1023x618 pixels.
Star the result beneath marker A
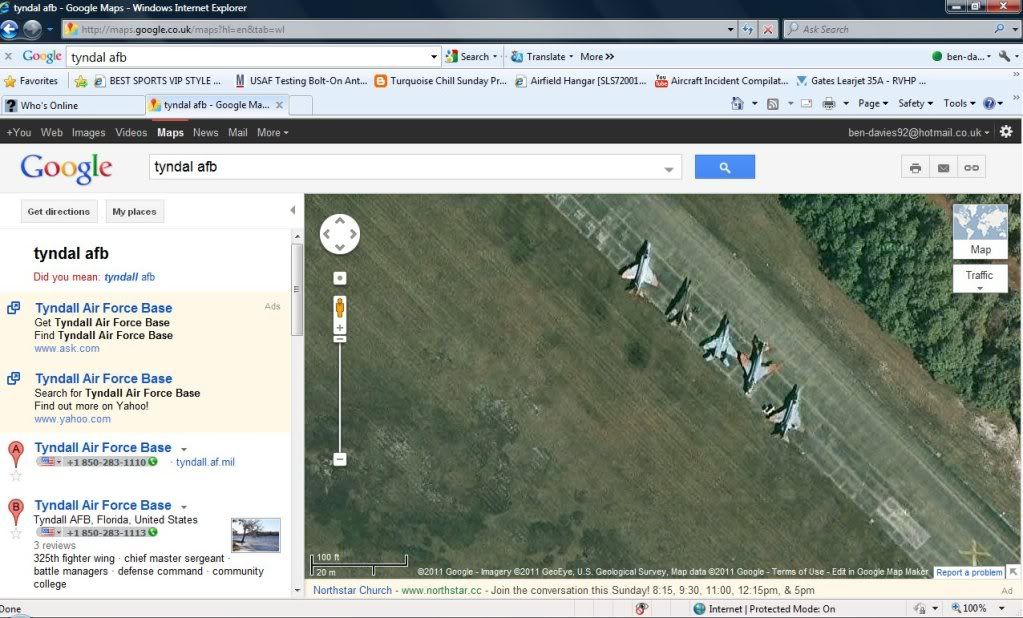click(x=16, y=476)
